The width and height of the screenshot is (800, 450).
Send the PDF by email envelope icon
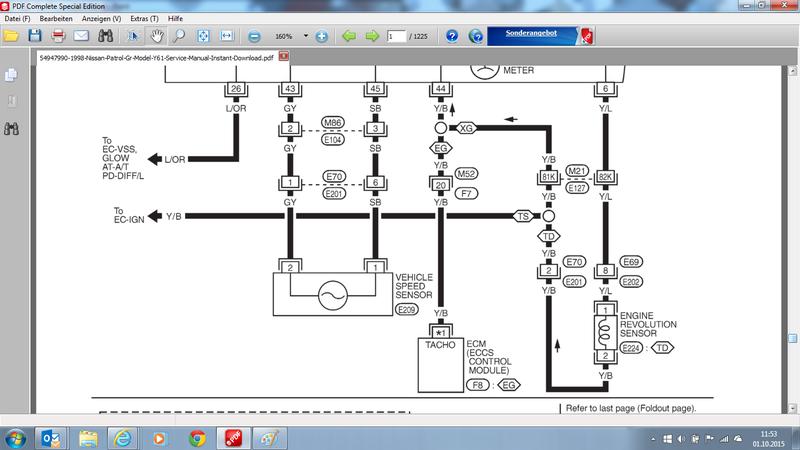coord(82,36)
